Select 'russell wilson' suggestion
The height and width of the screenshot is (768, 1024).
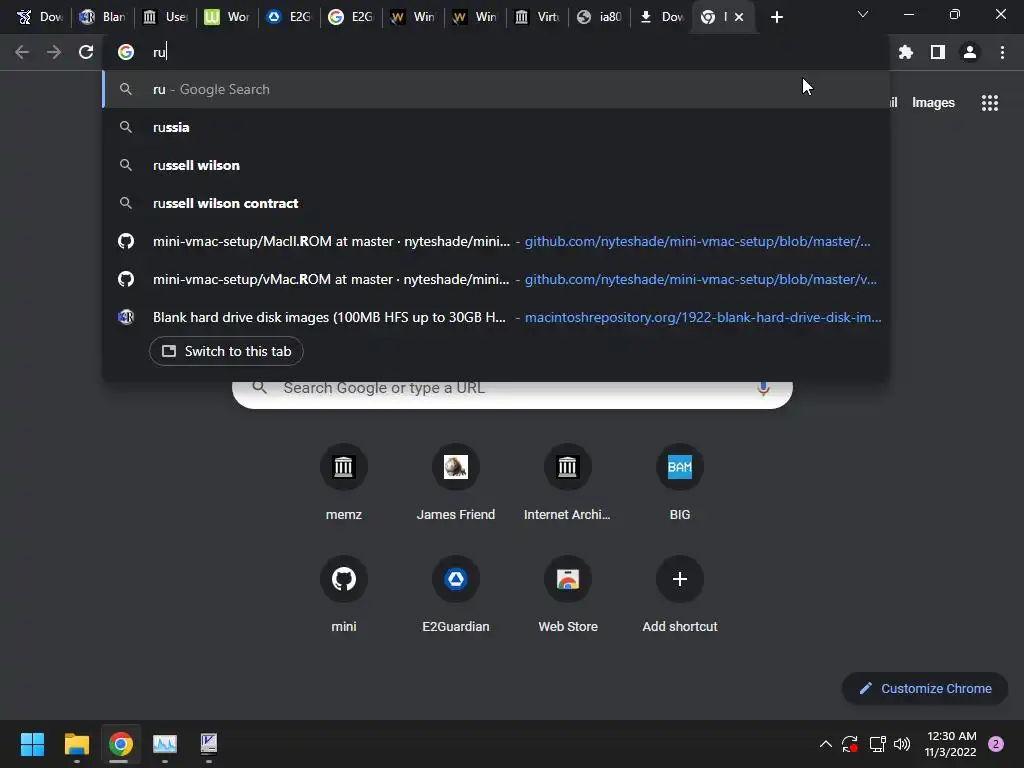tap(496, 165)
